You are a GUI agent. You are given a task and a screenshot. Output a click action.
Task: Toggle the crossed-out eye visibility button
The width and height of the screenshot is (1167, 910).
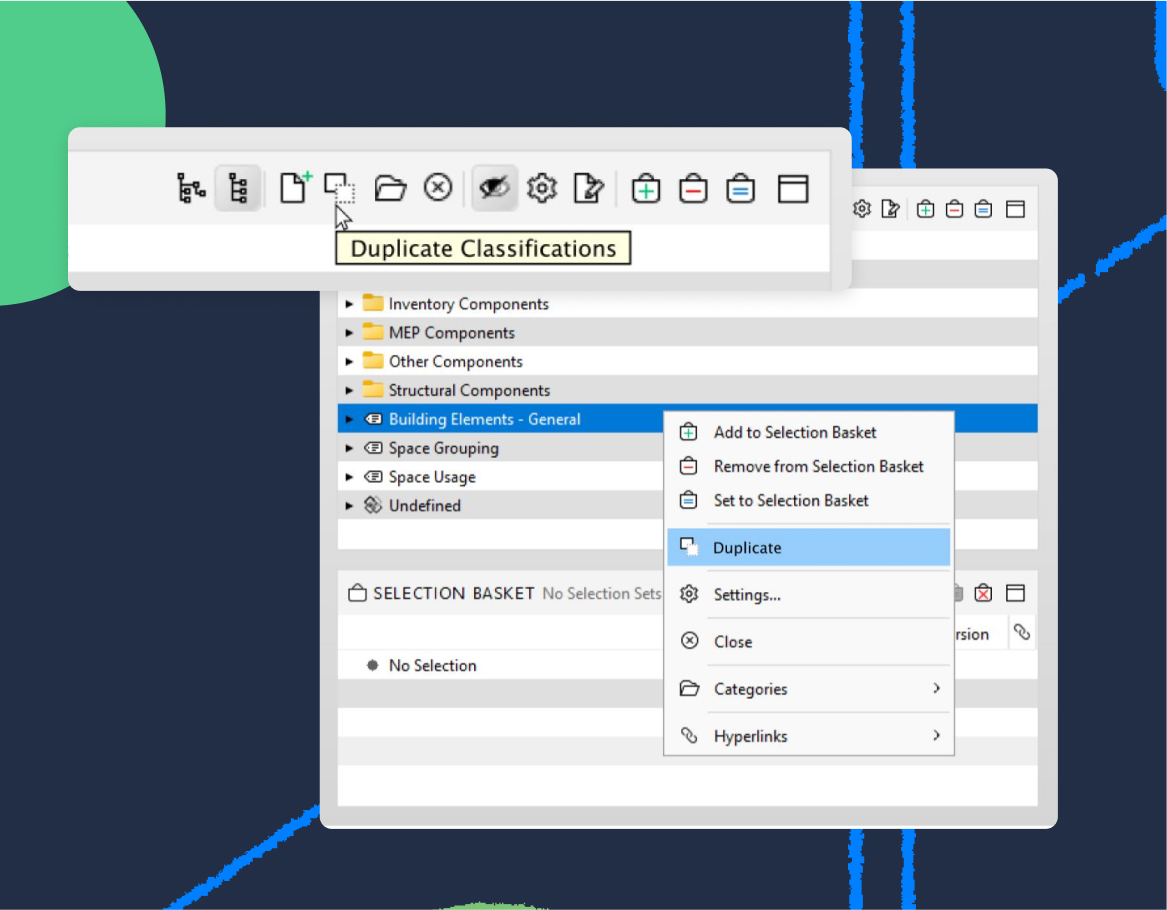pos(494,188)
